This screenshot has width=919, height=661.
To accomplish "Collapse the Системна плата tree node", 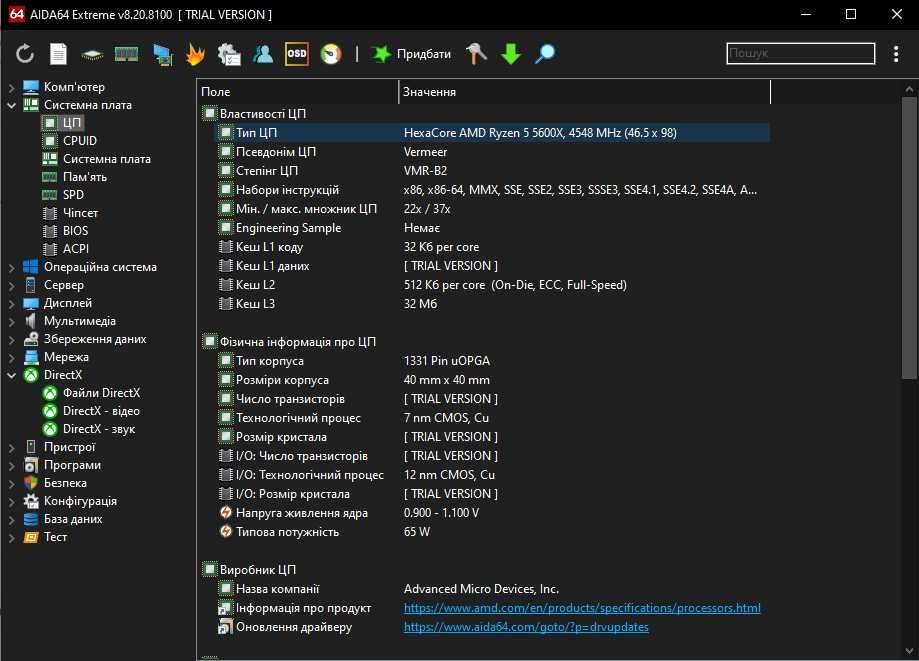I will tap(12, 105).
